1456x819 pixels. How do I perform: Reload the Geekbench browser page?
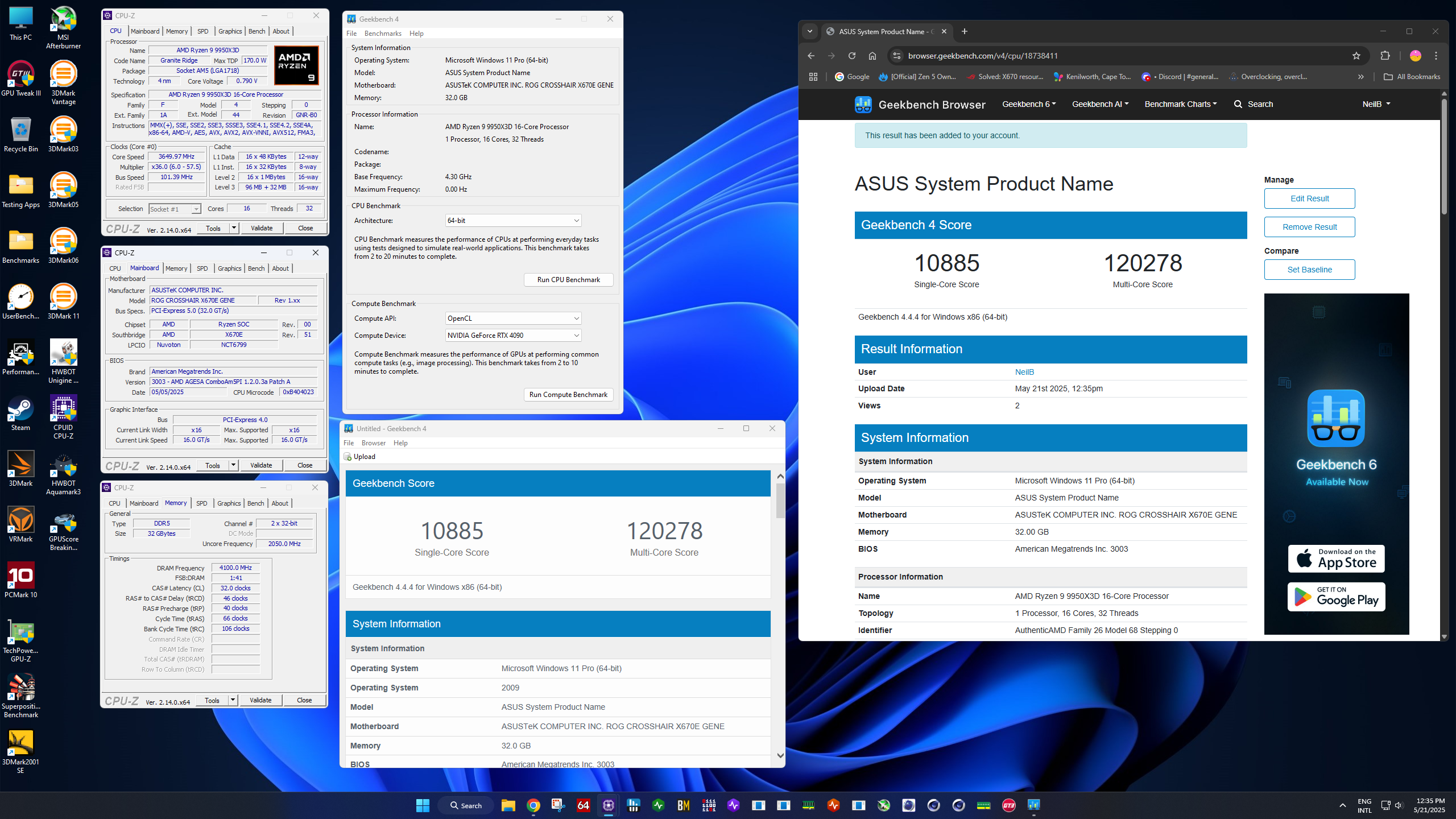(851, 56)
